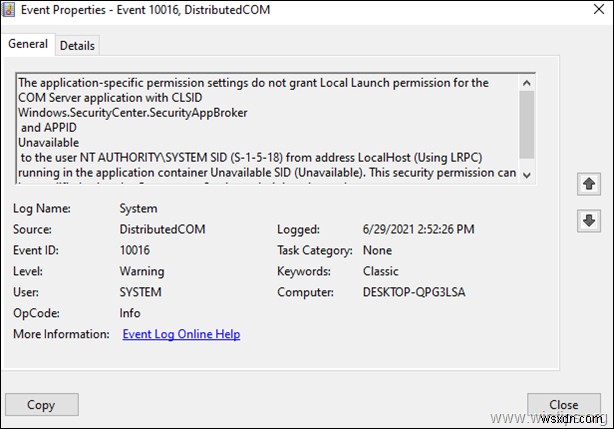Viewport: 614px width, 429px height.
Task: Click the OpCode value Info
Action: click(130, 313)
